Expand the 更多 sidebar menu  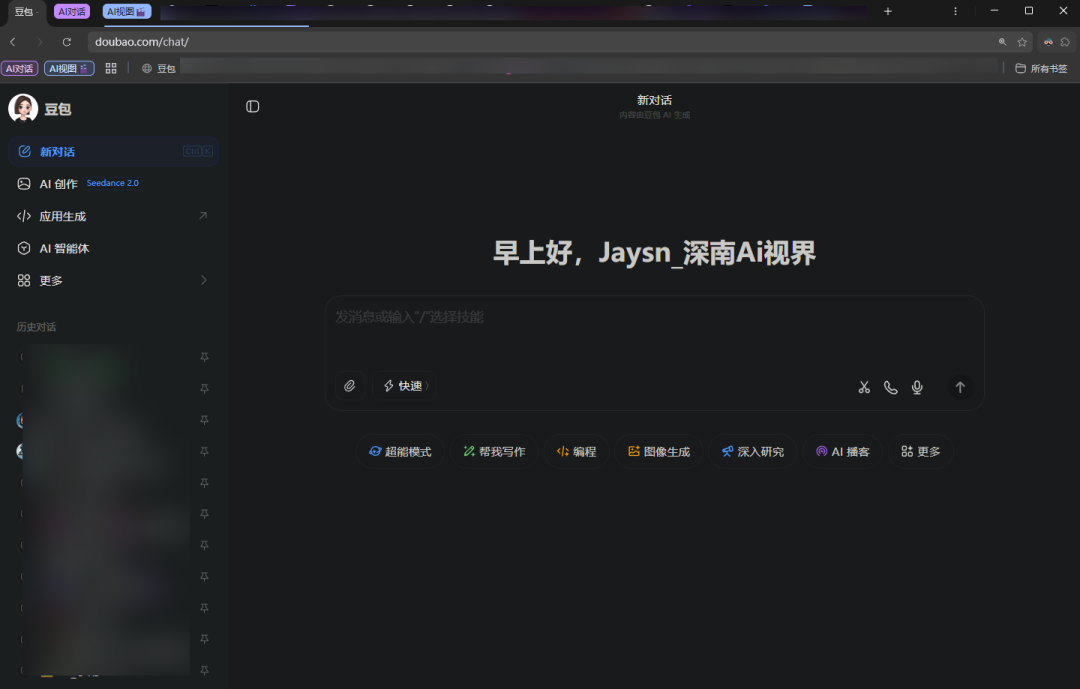click(44, 280)
